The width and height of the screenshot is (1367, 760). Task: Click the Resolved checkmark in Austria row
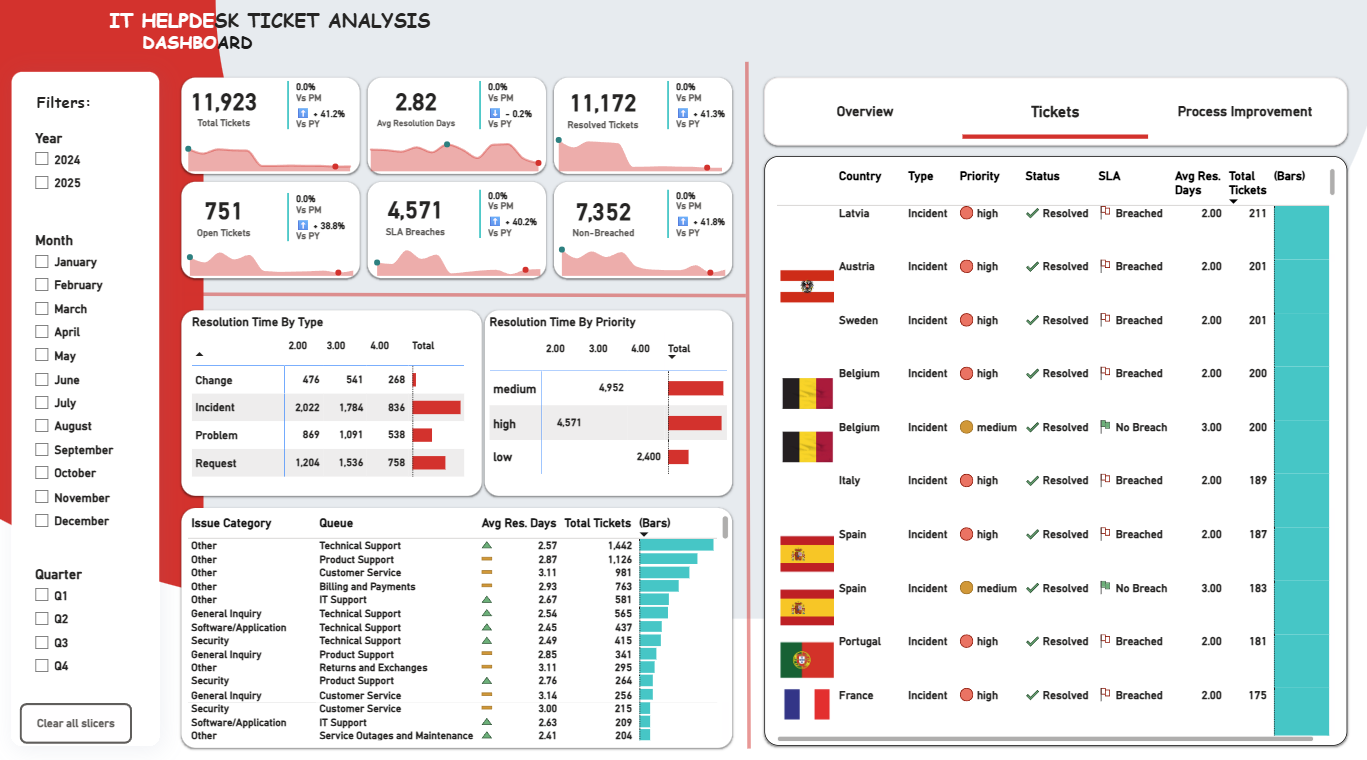click(x=1032, y=267)
